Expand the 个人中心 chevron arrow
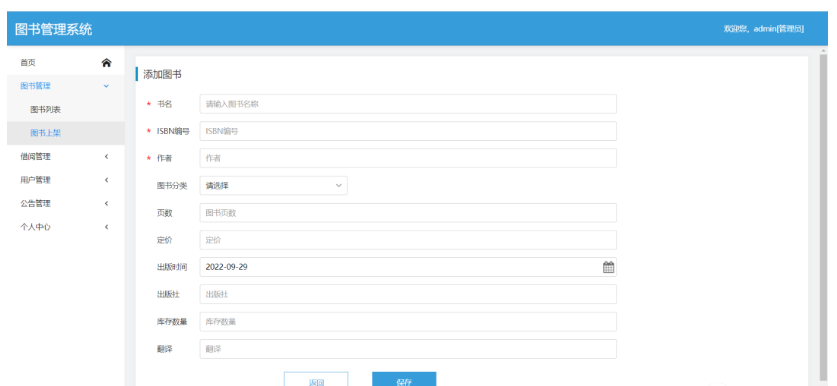Viewport: 837px width, 386px height. (106, 227)
